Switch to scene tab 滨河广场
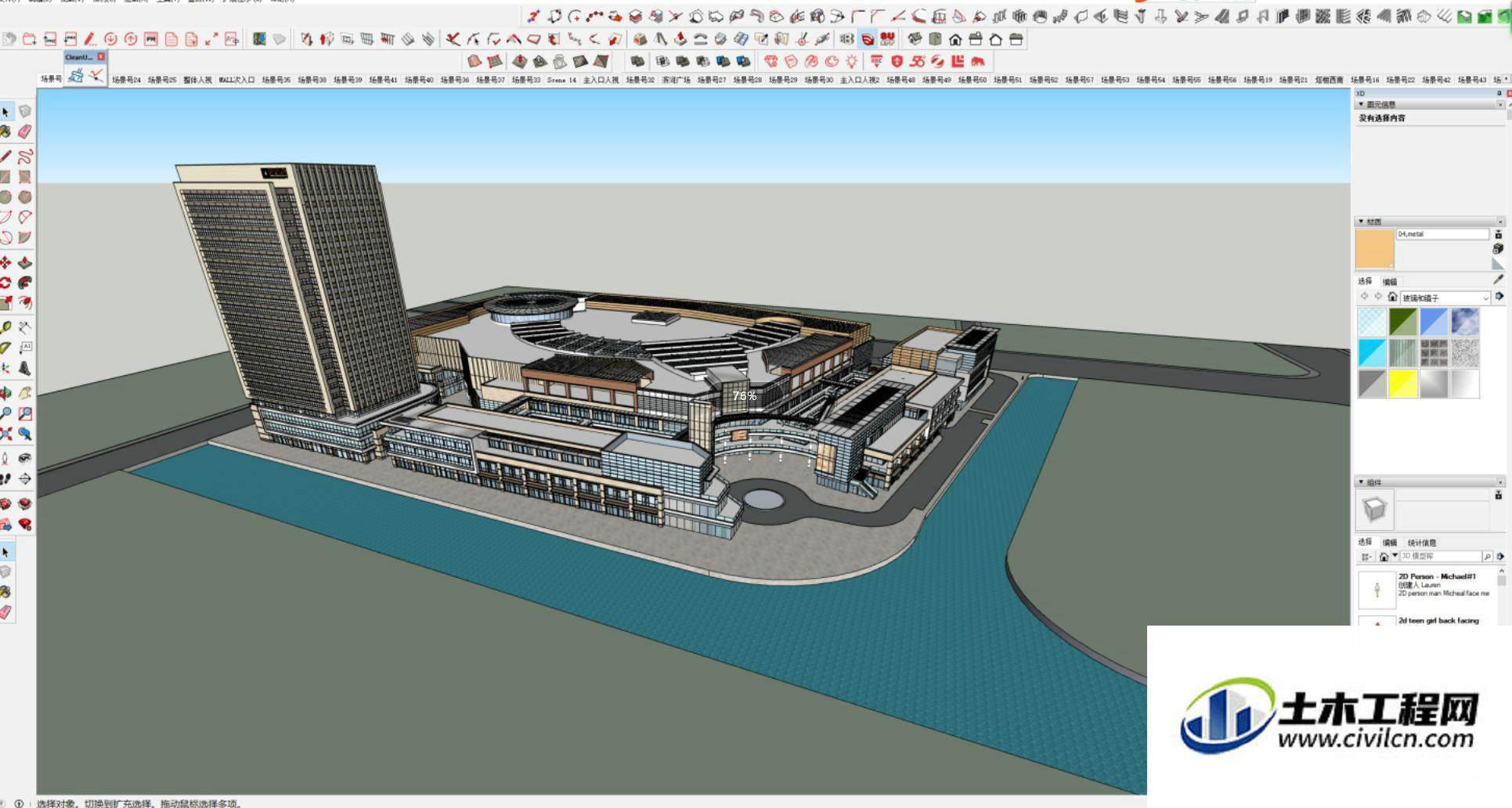This screenshot has width=1512, height=808. pos(676,80)
